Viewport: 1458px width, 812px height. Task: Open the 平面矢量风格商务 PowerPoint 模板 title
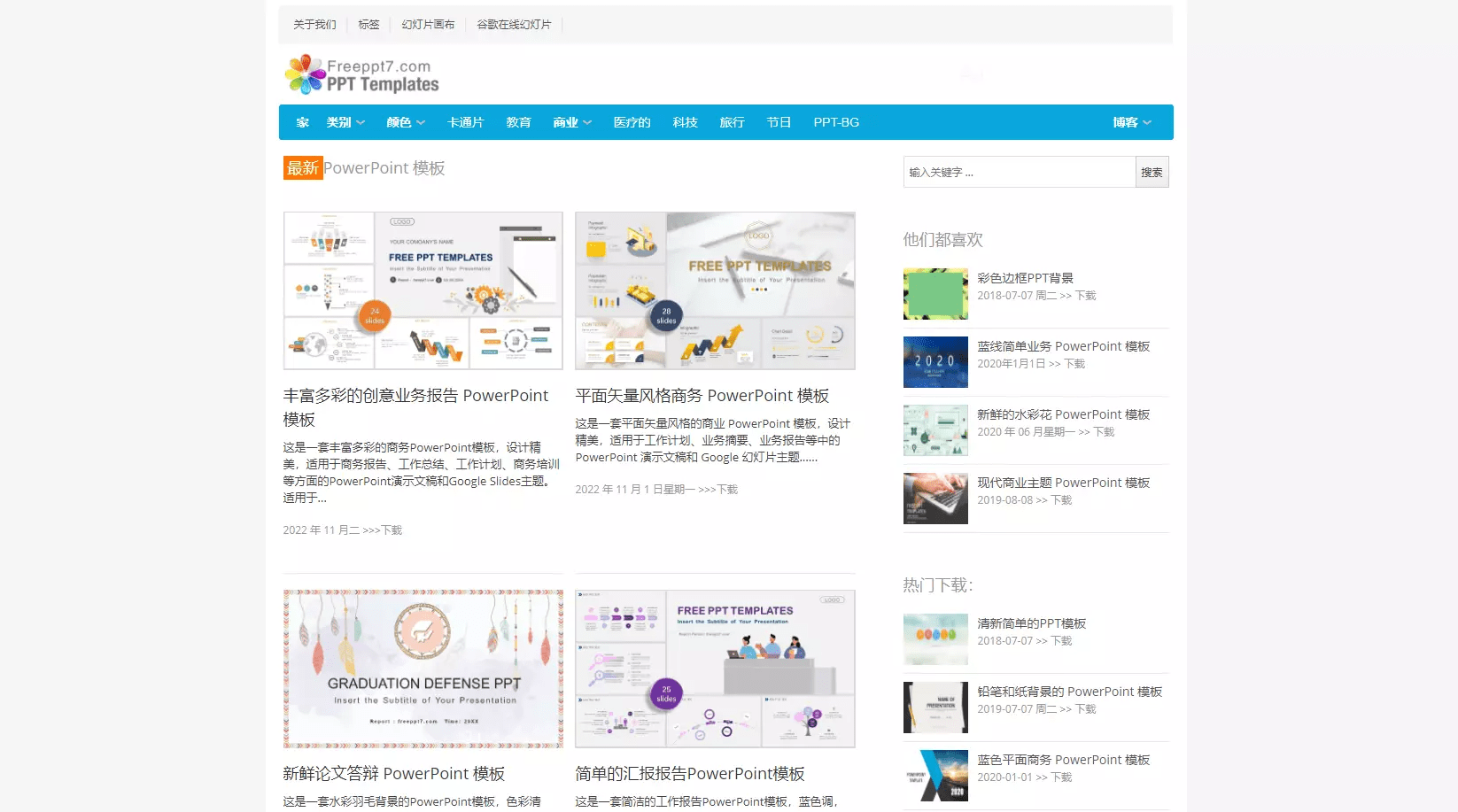(702, 396)
